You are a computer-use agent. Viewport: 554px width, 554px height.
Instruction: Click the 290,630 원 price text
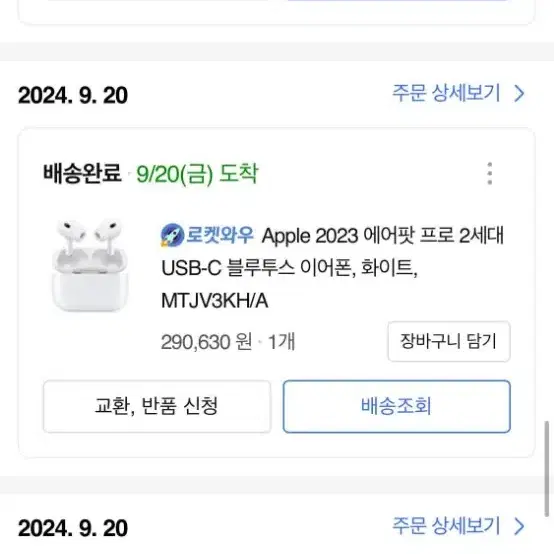[x=206, y=342]
